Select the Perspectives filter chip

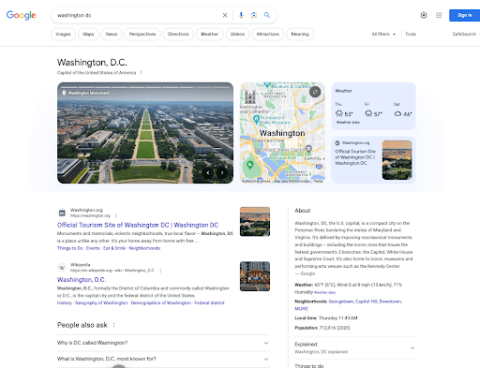[143, 34]
